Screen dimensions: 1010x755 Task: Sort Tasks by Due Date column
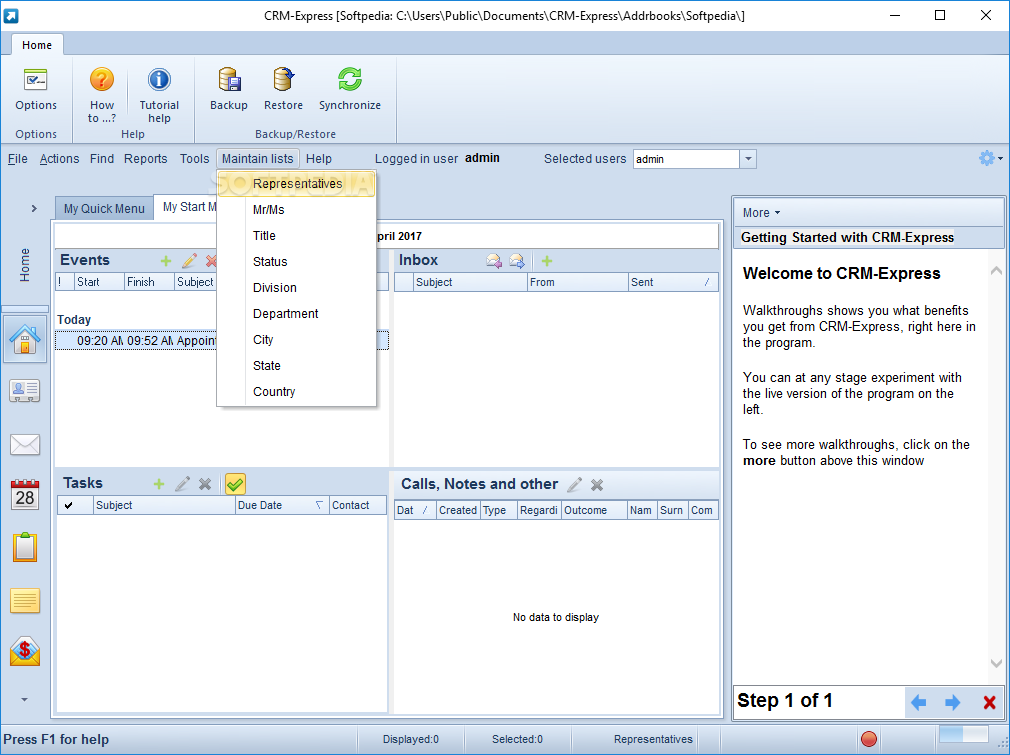[x=282, y=505]
